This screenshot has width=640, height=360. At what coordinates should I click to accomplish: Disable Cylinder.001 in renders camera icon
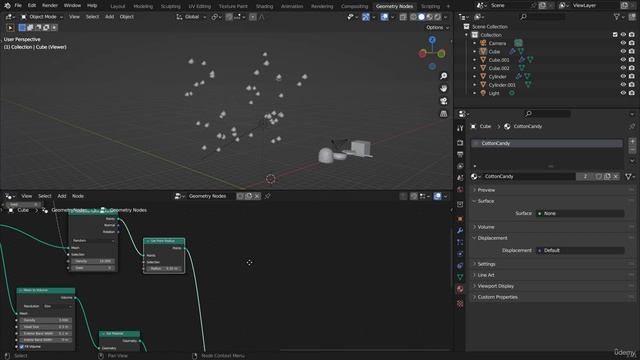632,85
